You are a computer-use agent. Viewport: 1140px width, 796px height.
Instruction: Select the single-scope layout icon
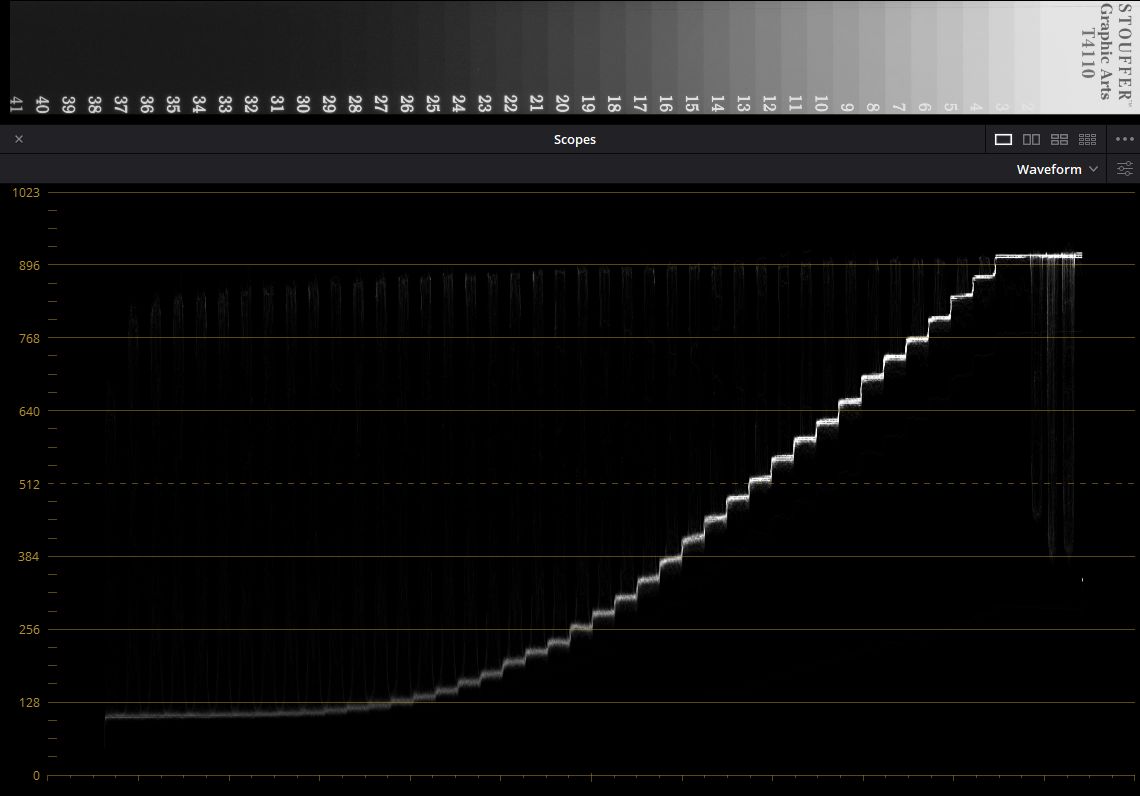point(1003,139)
